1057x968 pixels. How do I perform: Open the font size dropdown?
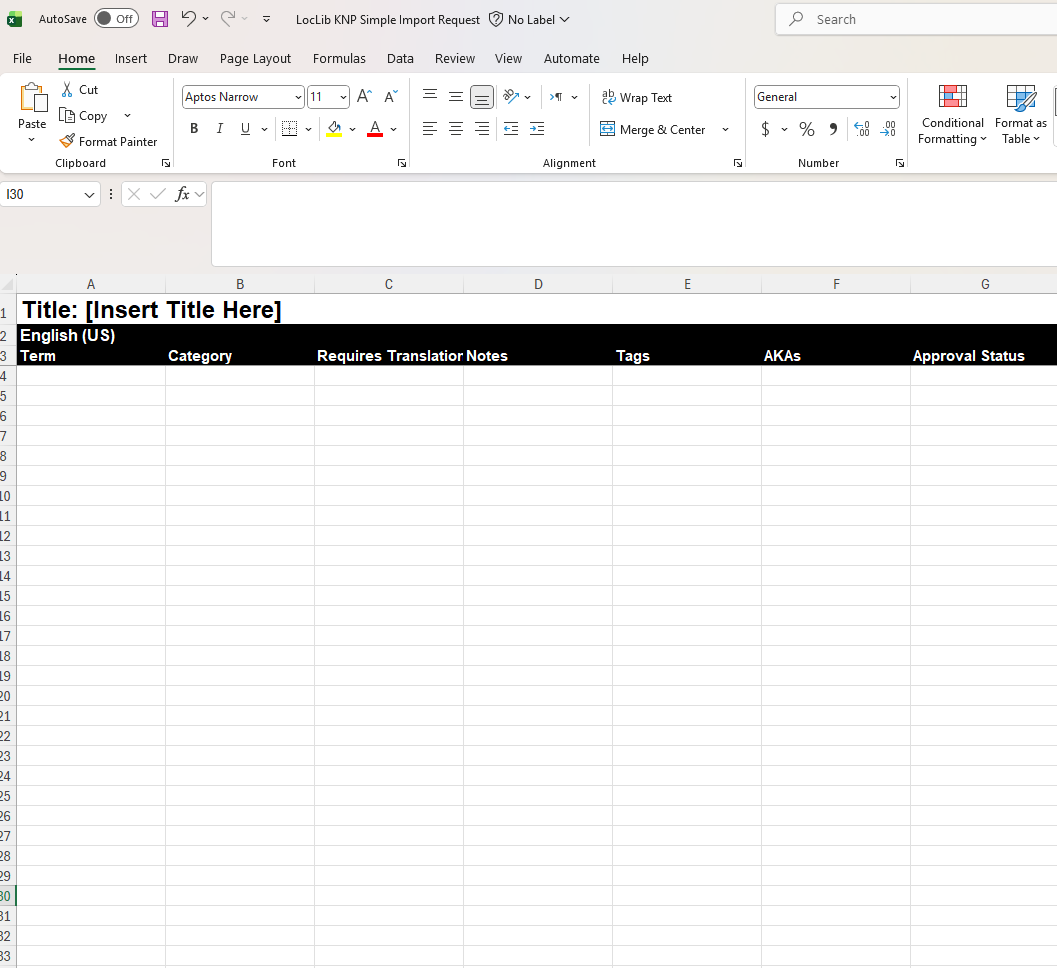344,97
